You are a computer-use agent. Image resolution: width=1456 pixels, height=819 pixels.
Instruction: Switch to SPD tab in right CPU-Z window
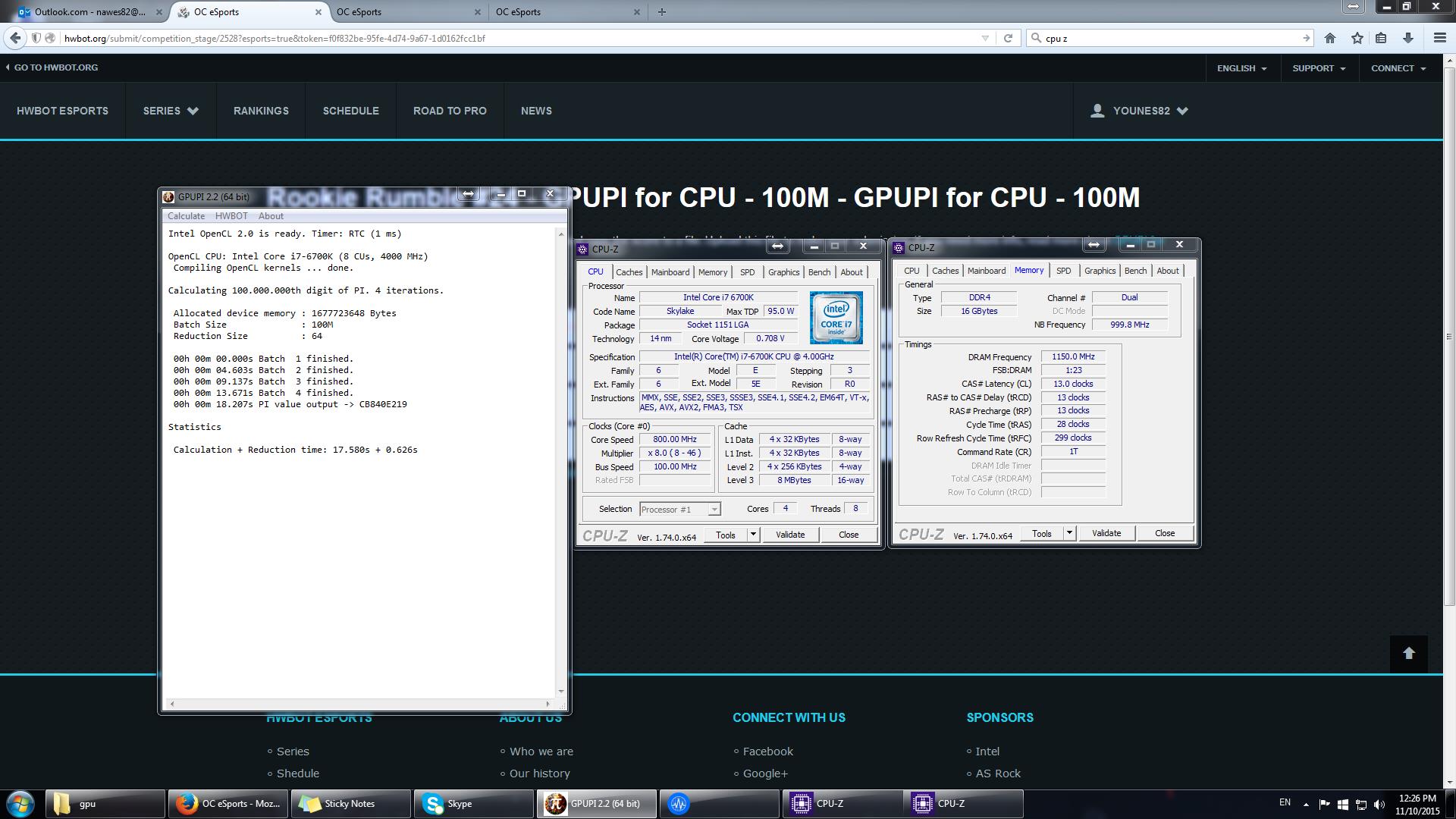click(1063, 271)
